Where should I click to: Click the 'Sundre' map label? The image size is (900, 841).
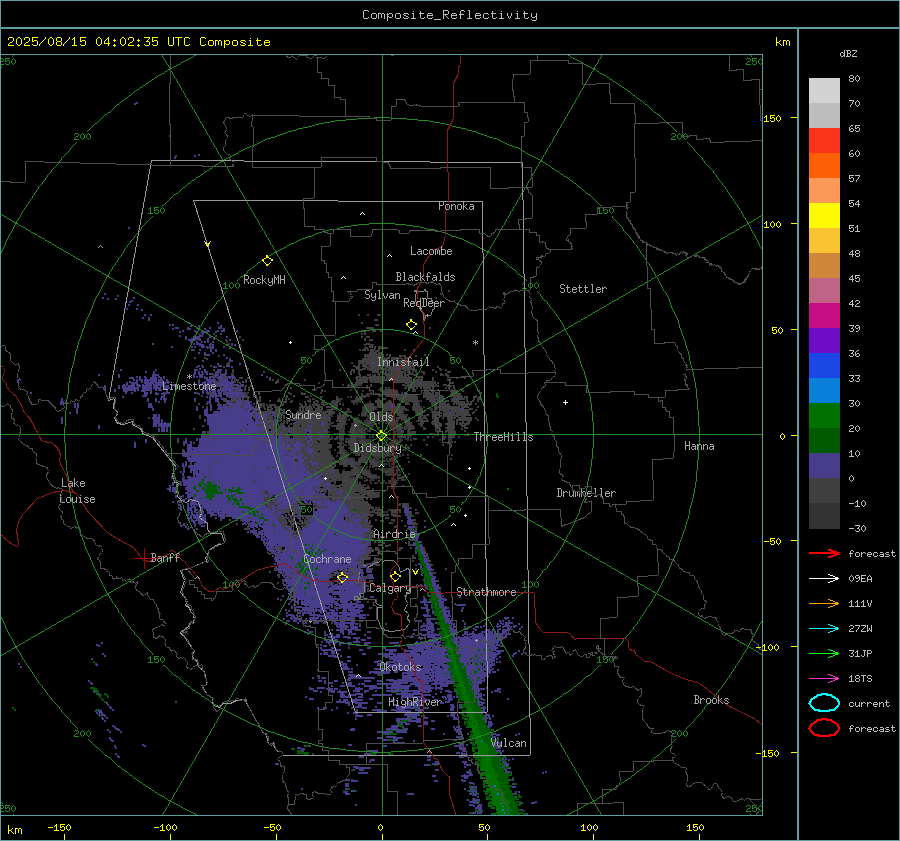(303, 414)
